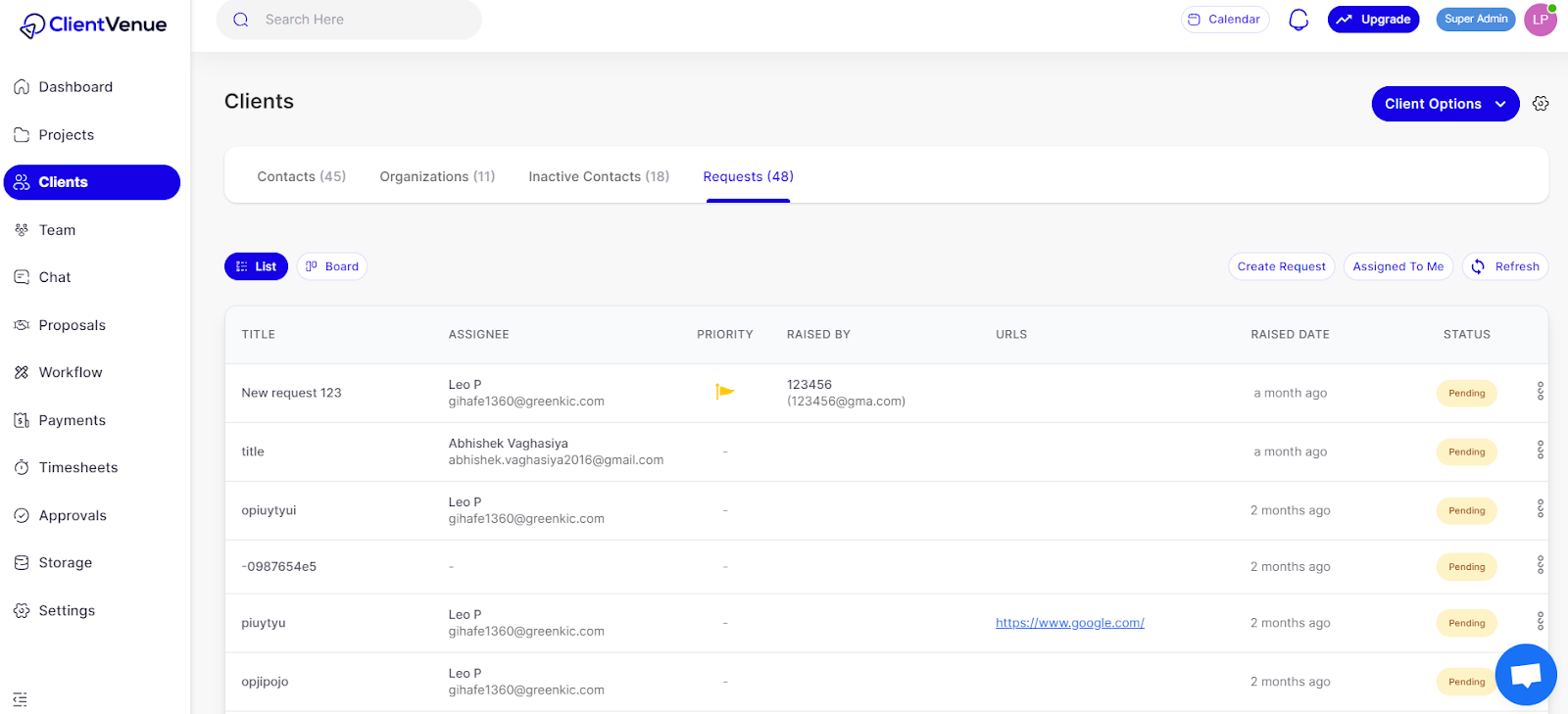Click the LP user avatar
The height and width of the screenshot is (714, 1568).
1540,20
